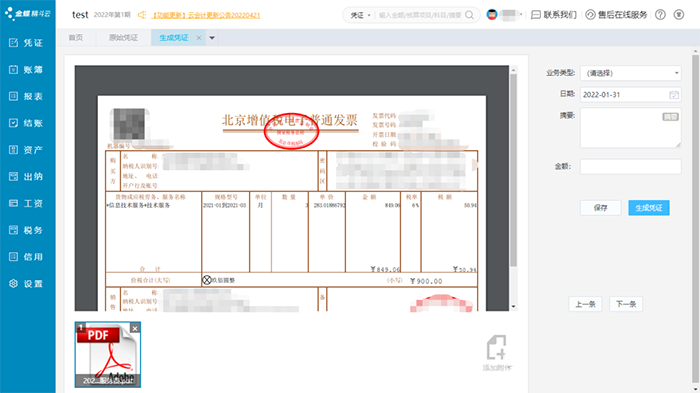
Task: Open the 设置 sidebar module
Action: [x=27, y=284]
